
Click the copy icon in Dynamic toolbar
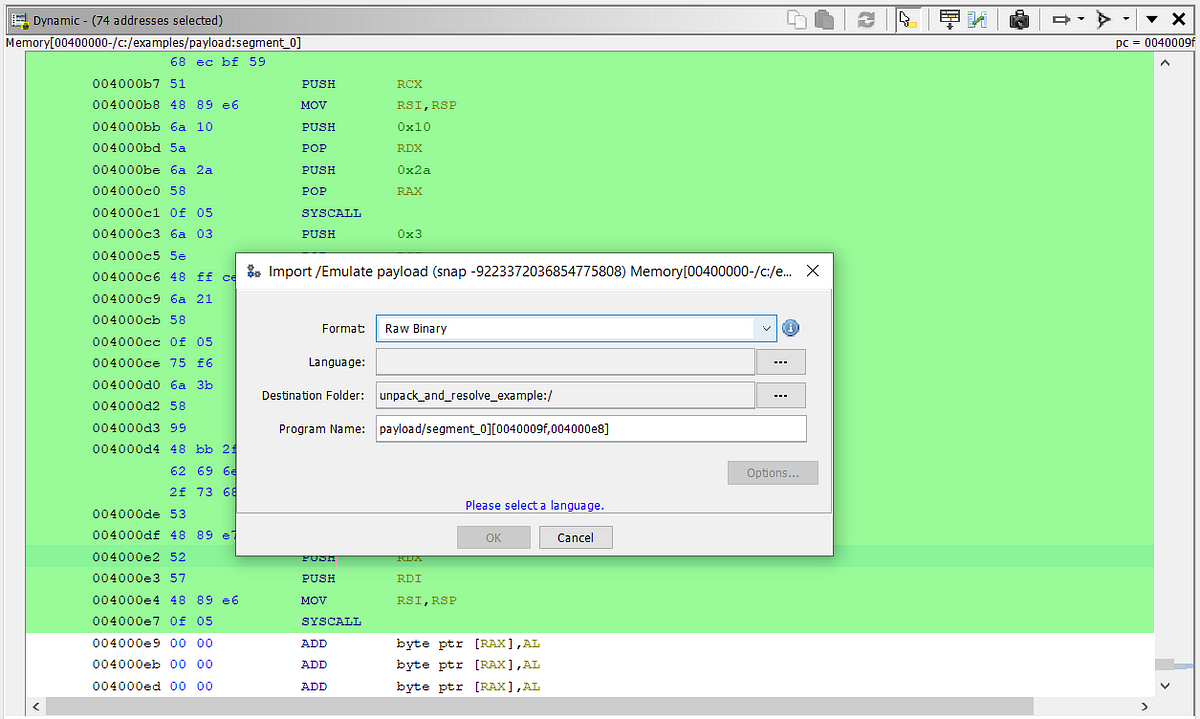[796, 20]
